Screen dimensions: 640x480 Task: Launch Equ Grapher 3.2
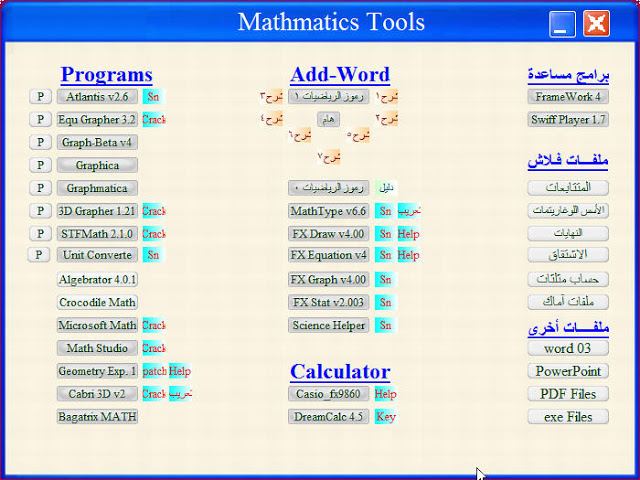coord(97,120)
